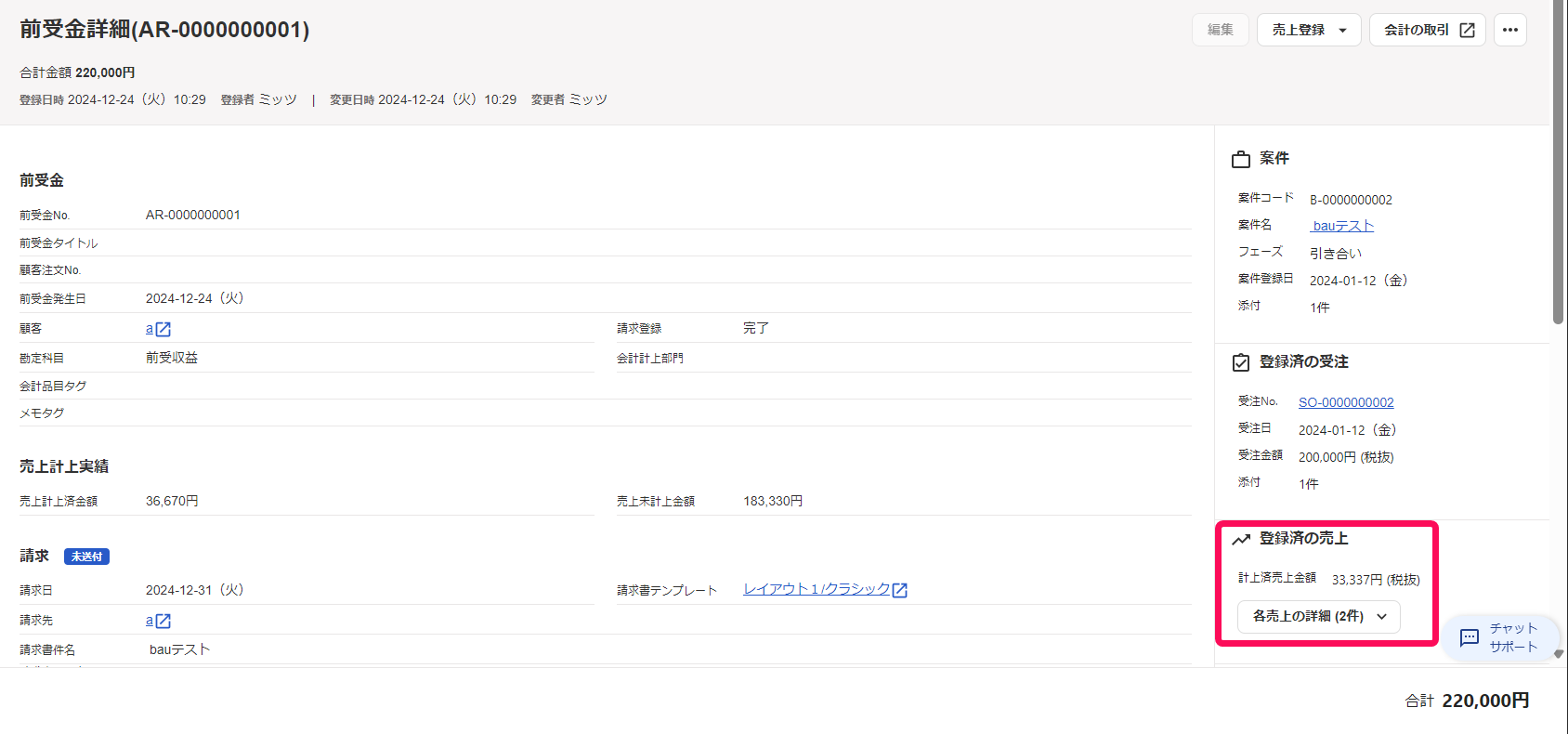Select the header 合計金額 220,000円 text
This screenshot has height=734, width=1568.
click(77, 72)
